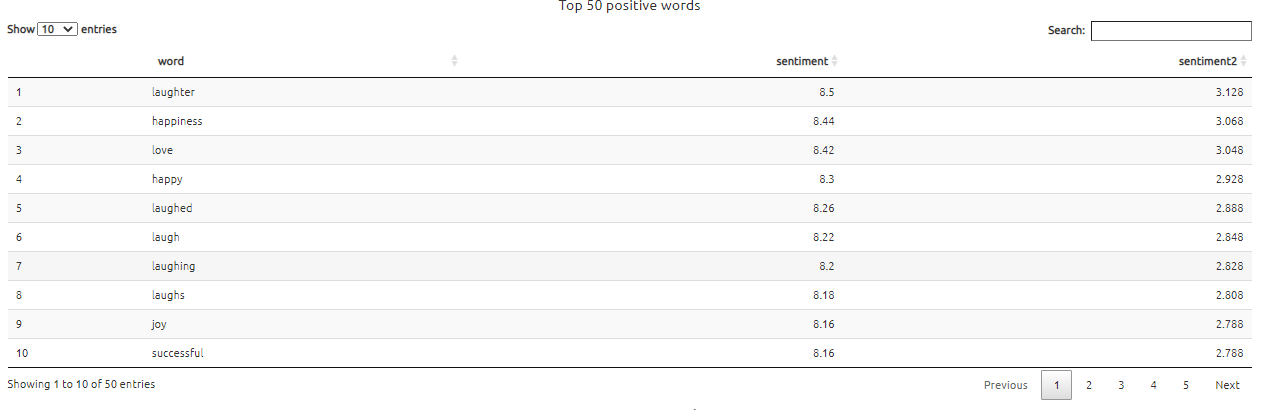The height and width of the screenshot is (410, 1264).
Task: Jump to page 5 of results
Action: (x=1185, y=385)
